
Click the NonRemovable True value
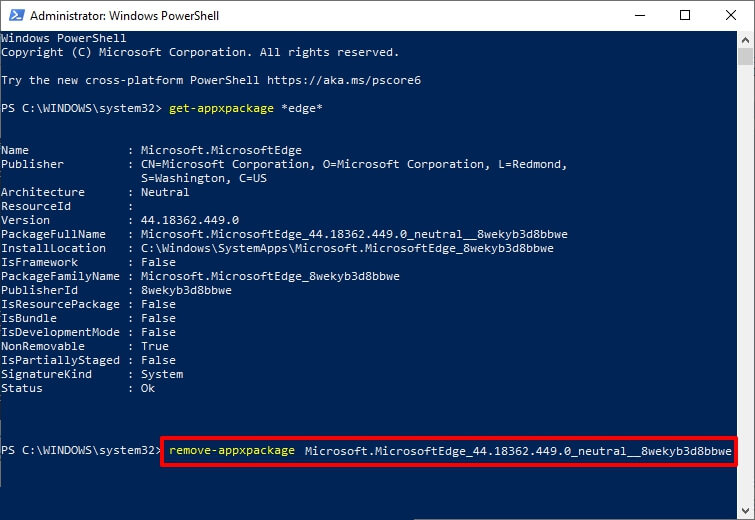pos(155,346)
